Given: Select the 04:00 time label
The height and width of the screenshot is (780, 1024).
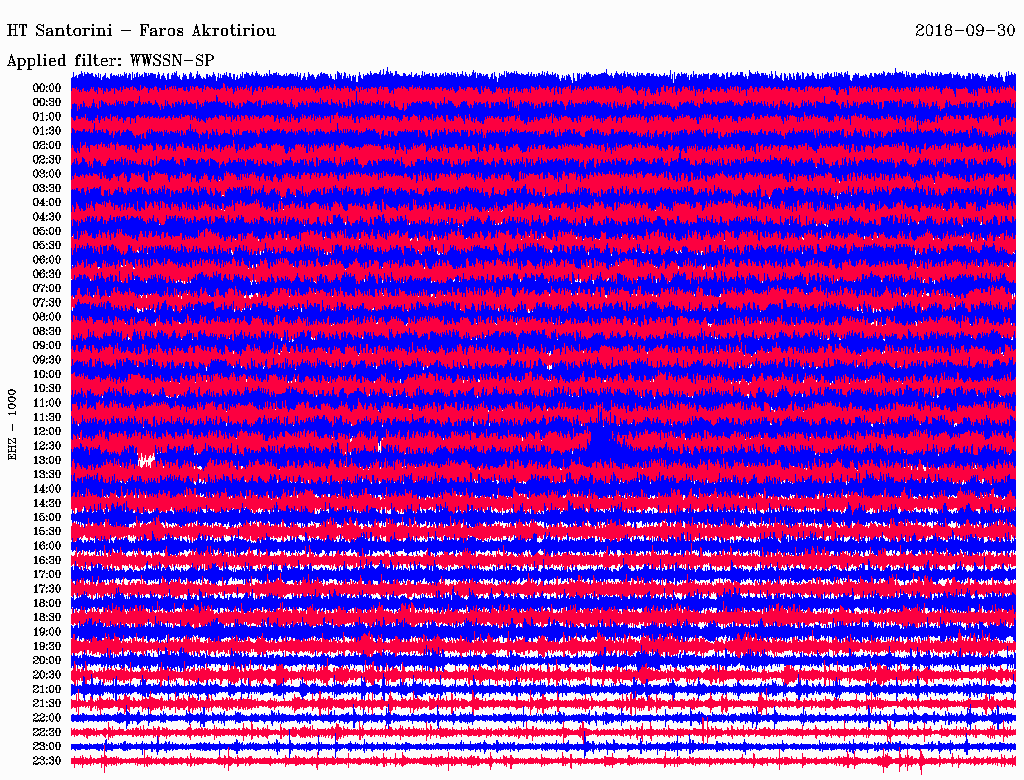Looking at the screenshot, I should pos(47,202).
